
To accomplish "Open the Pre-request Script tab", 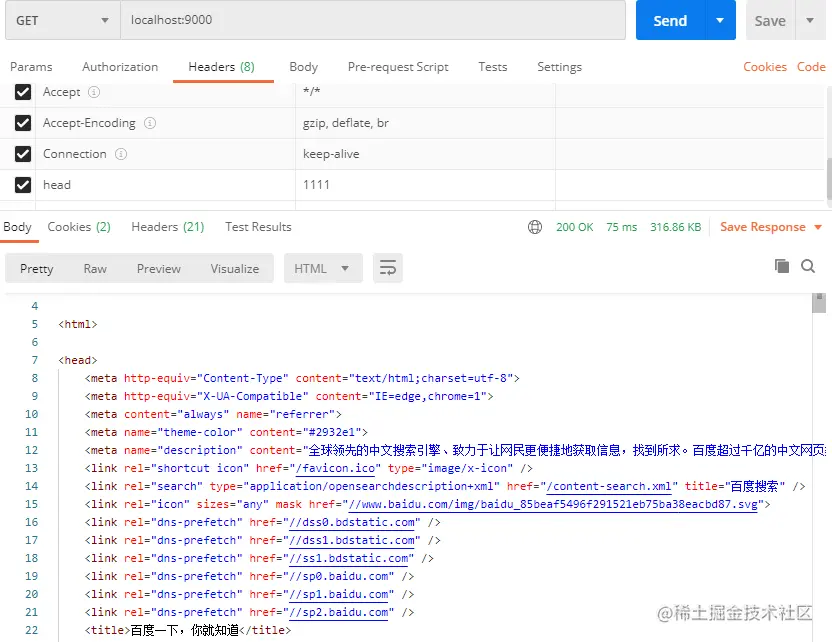I will pos(398,67).
